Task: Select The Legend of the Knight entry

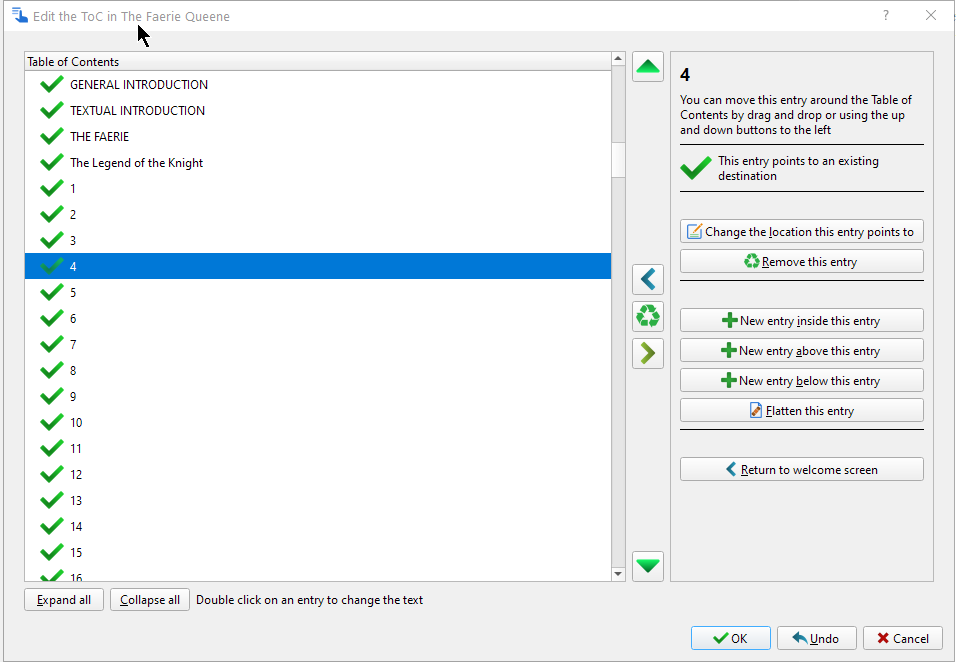Action: pyautogui.click(x=318, y=163)
